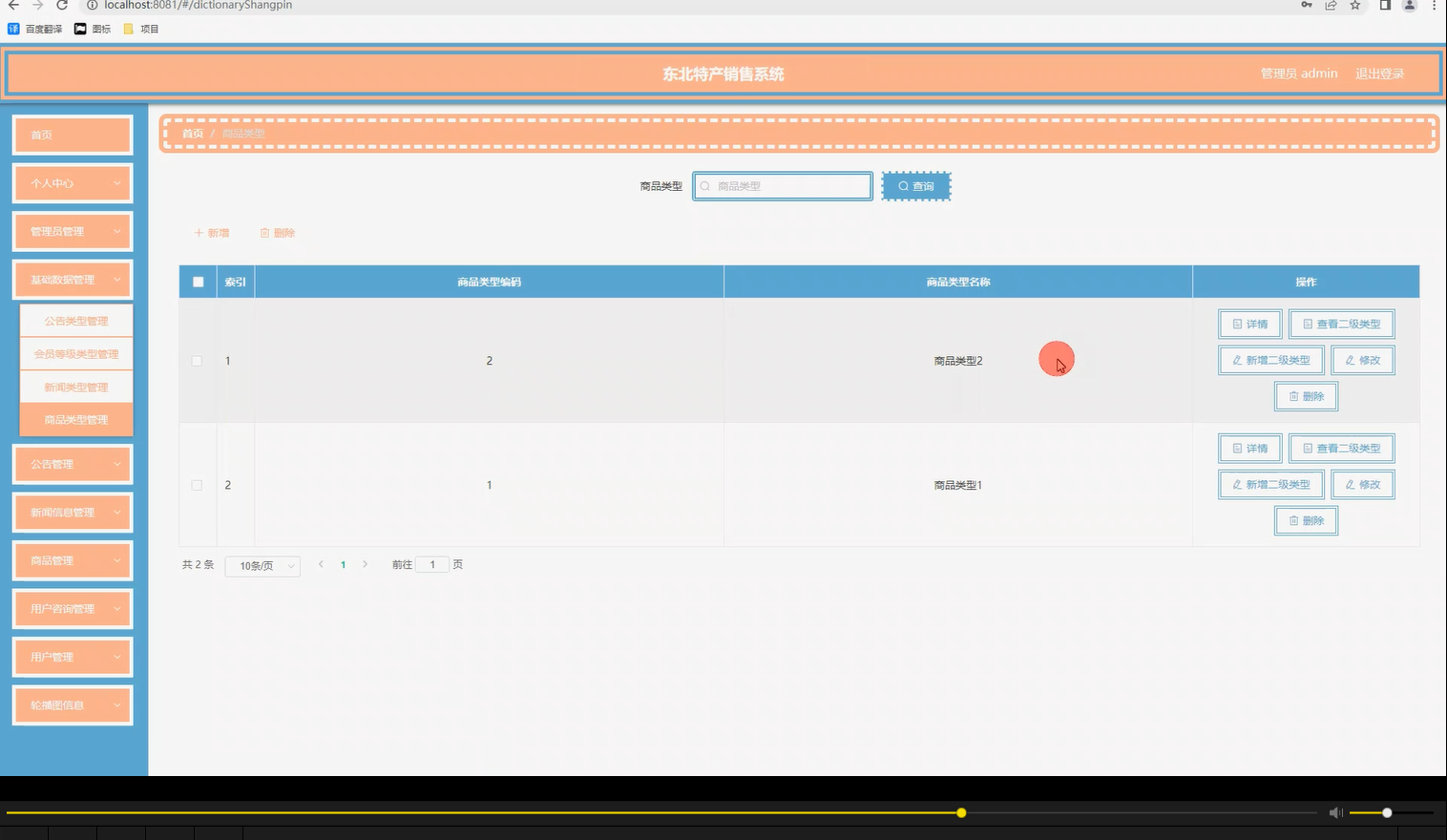Open 详情 for 商品类型1 row
This screenshot has height=840, width=1447.
coord(1250,449)
